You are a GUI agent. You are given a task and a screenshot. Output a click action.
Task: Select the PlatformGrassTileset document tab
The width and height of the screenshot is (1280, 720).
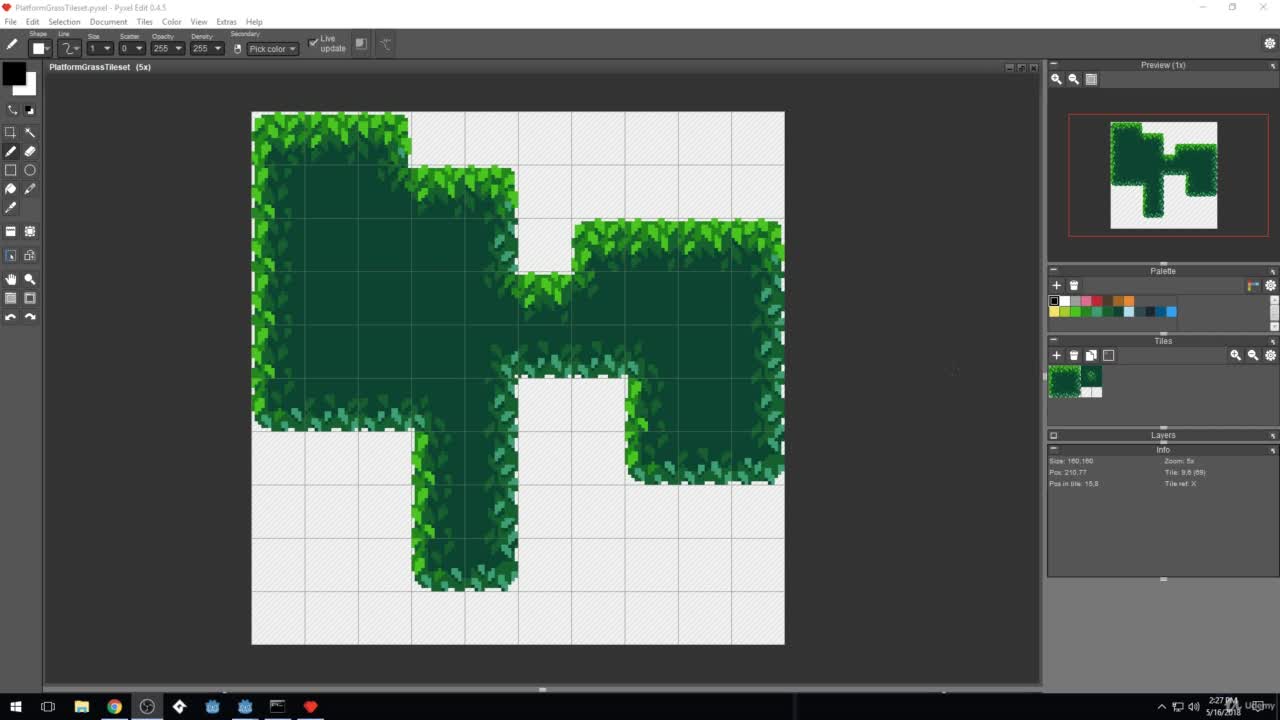100,67
